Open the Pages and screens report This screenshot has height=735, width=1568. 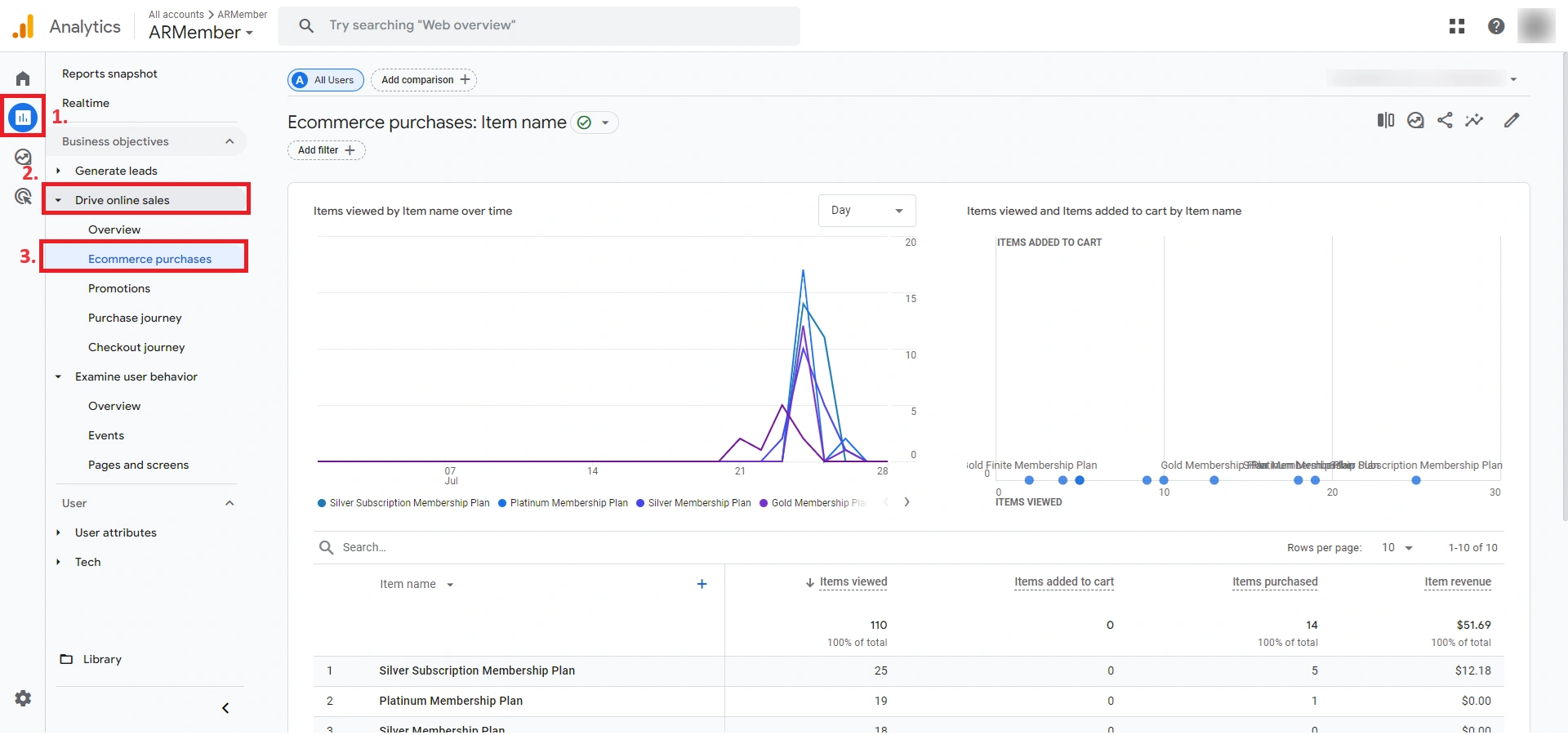click(138, 465)
